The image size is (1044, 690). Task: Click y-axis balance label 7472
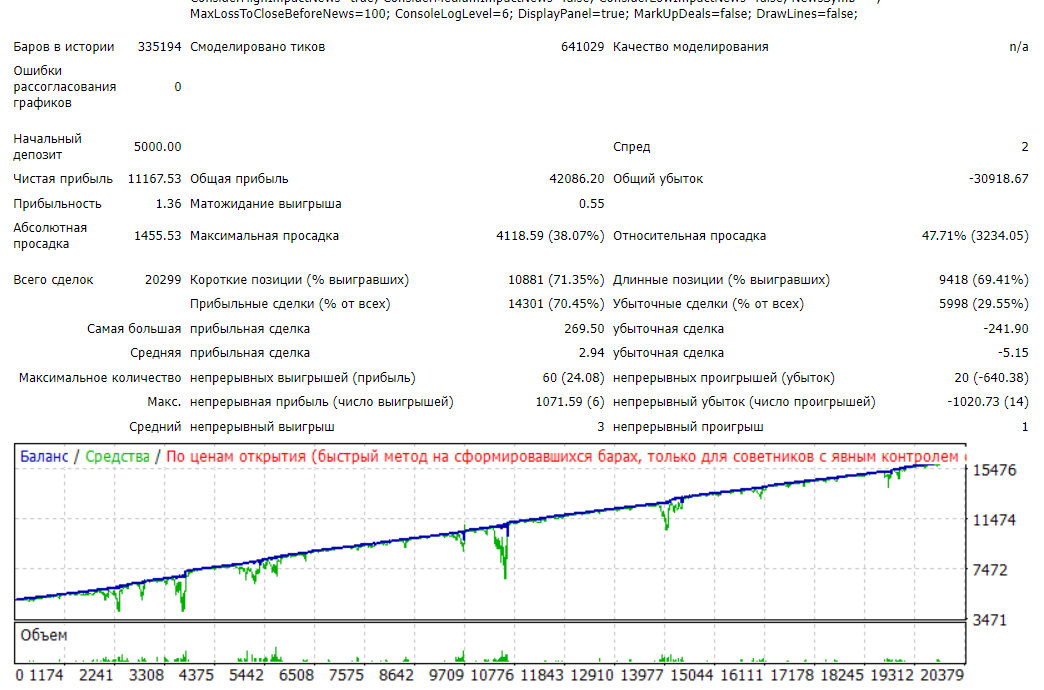(990, 570)
